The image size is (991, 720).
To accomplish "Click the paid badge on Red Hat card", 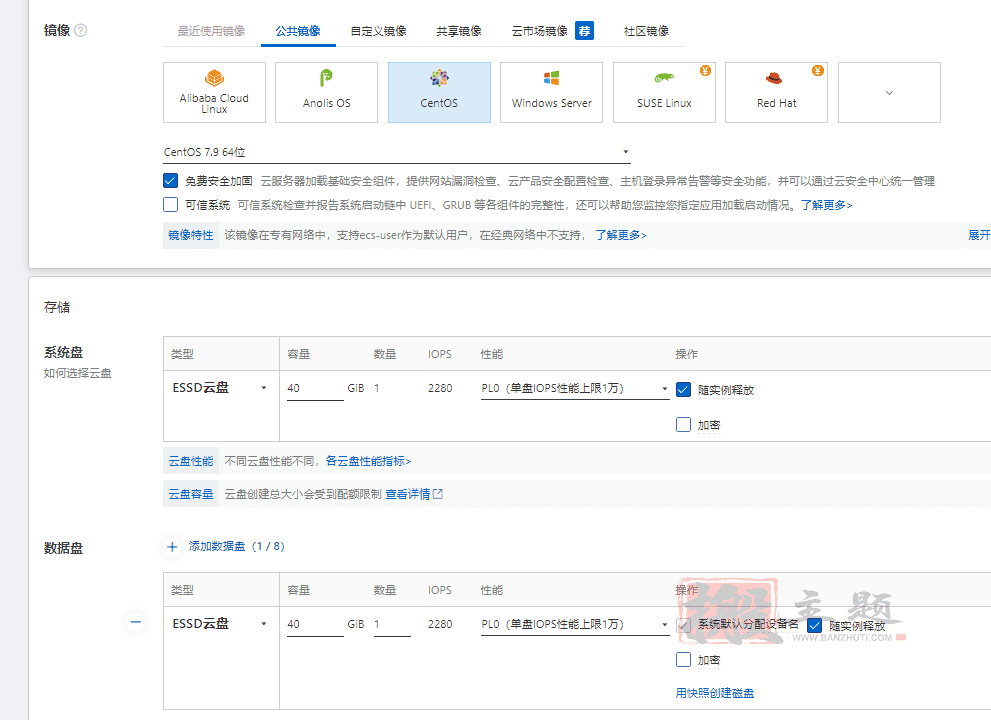I will (818, 71).
